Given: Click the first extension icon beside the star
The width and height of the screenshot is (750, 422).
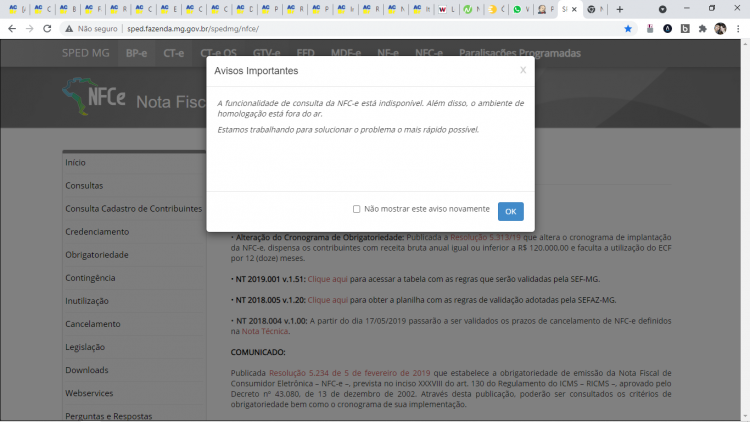Looking at the screenshot, I should point(650,29).
